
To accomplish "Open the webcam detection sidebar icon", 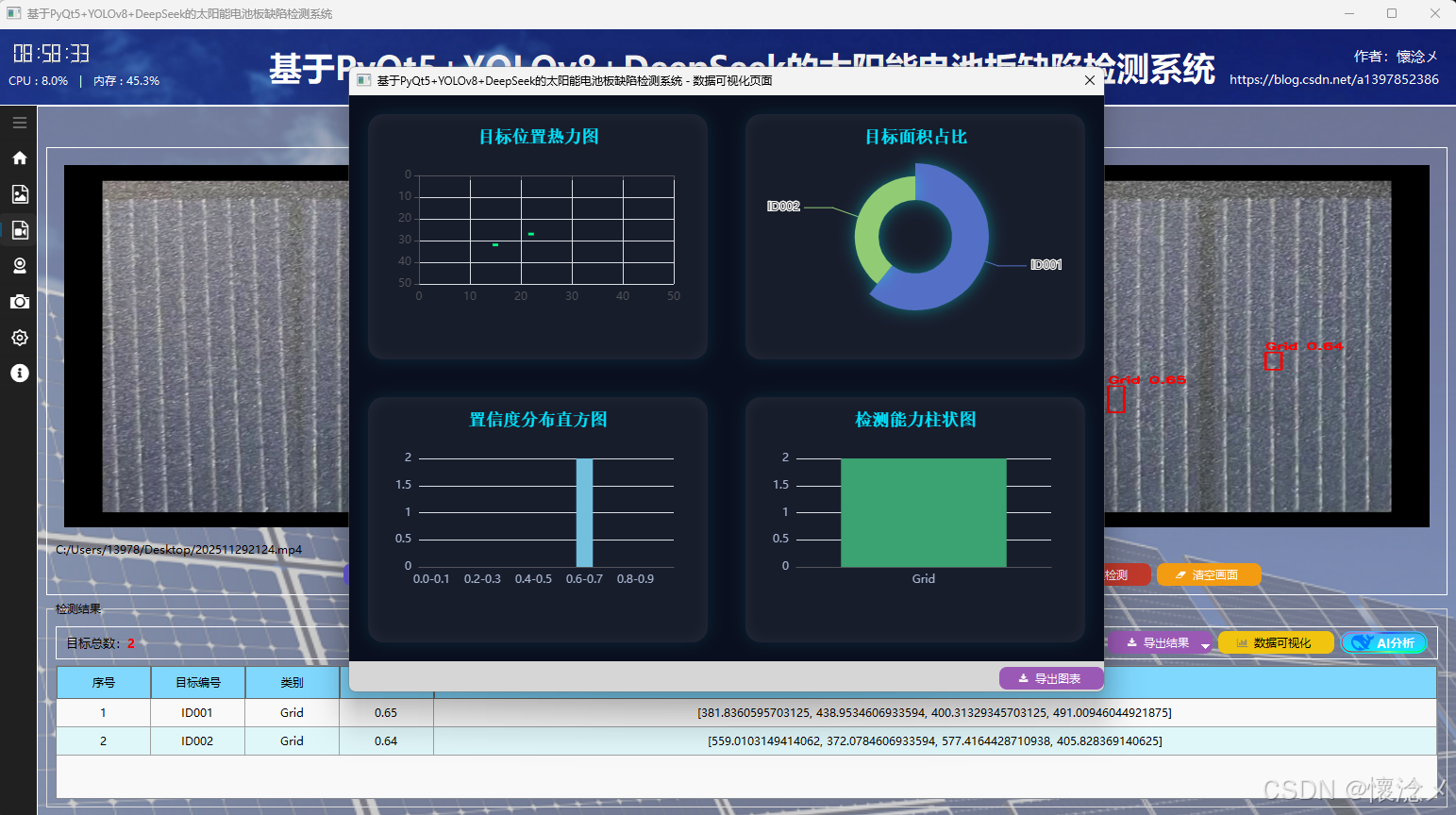I will (19, 266).
